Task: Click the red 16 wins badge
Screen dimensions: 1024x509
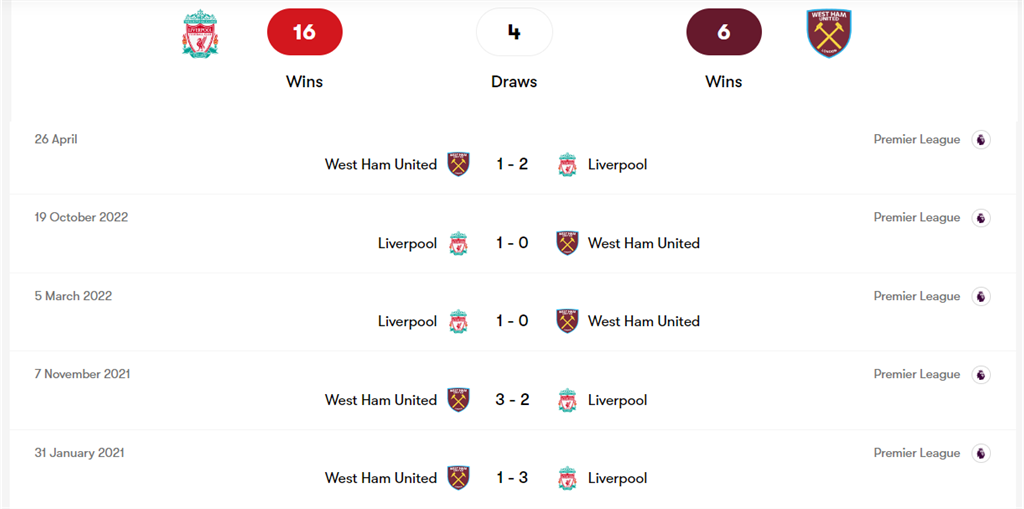Action: point(304,32)
